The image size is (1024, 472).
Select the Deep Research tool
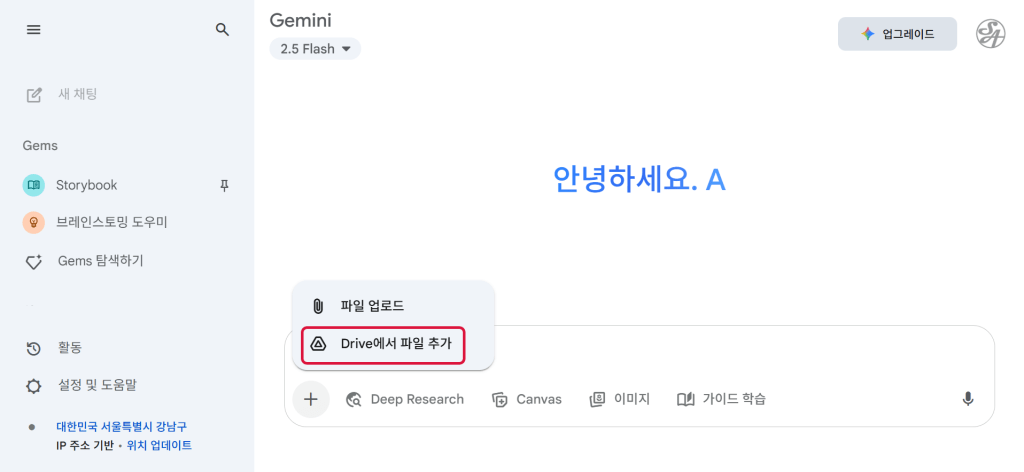(x=405, y=399)
